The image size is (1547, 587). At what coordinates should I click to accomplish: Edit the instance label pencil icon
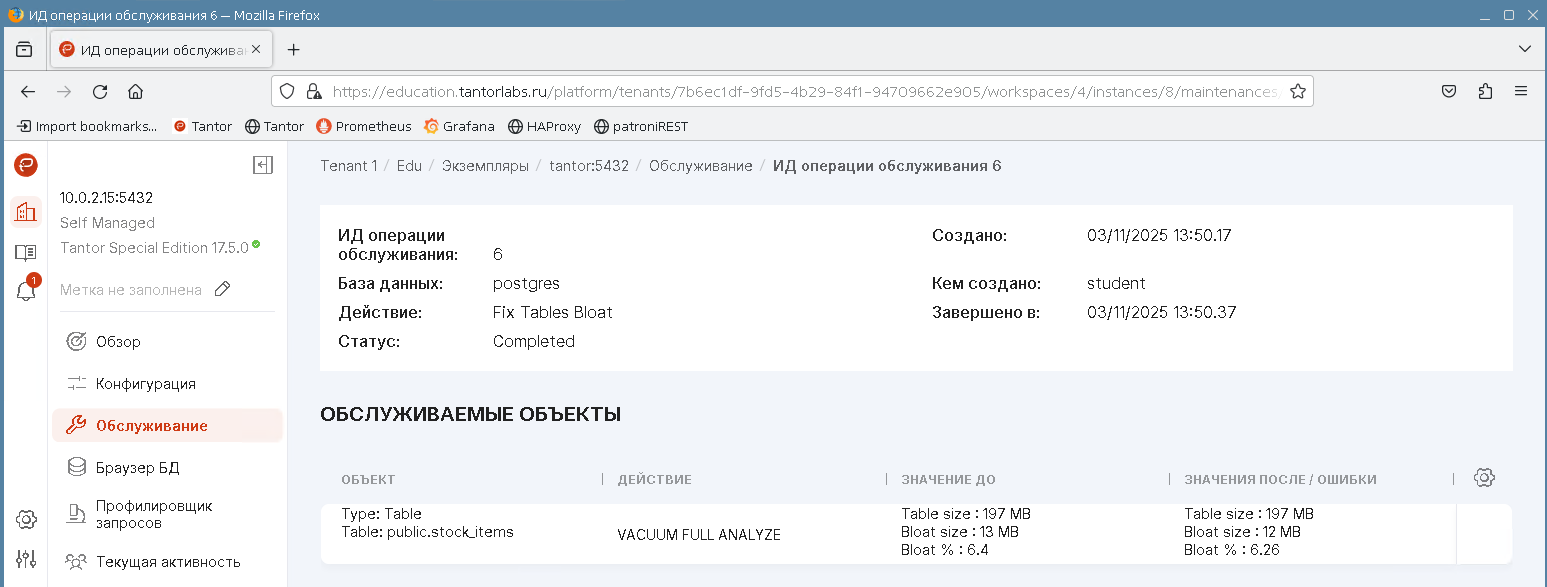coord(223,289)
